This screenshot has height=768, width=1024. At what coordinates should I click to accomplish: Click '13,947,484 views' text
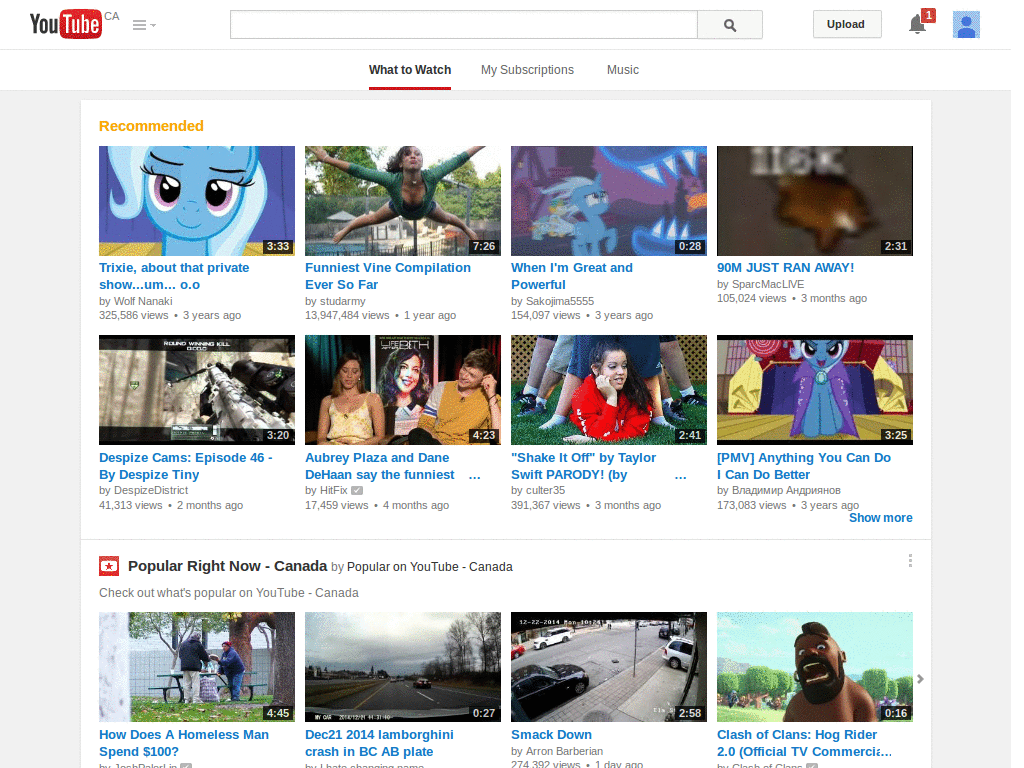pyautogui.click(x=347, y=315)
